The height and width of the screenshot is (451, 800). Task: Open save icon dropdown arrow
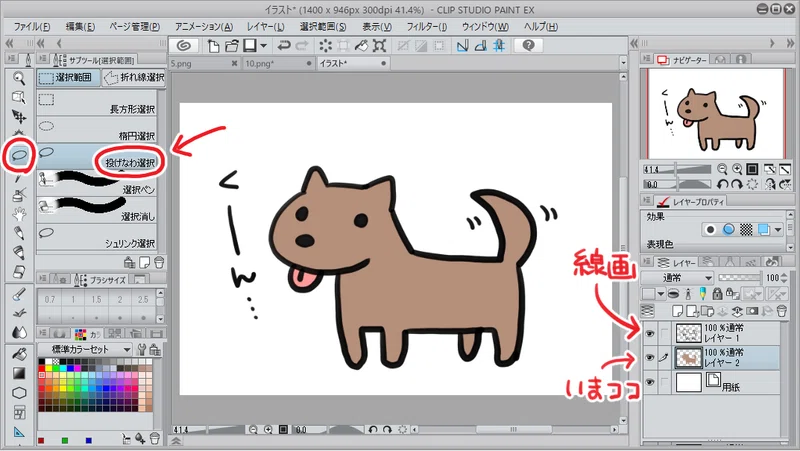pos(263,46)
